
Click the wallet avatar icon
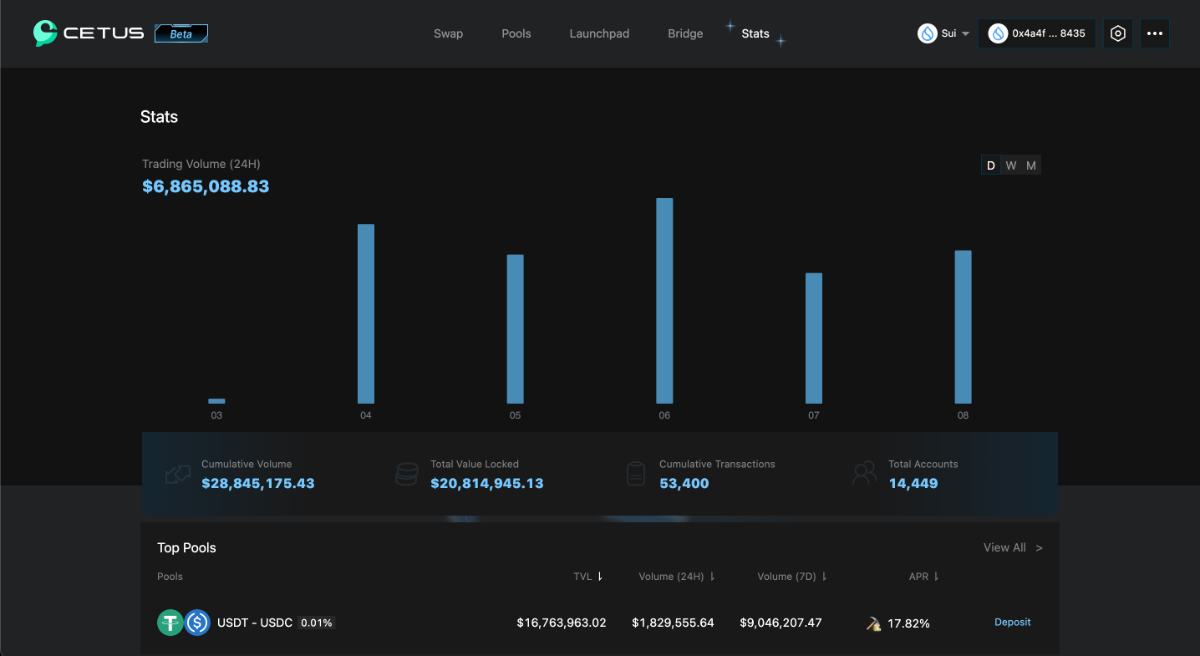pos(997,33)
